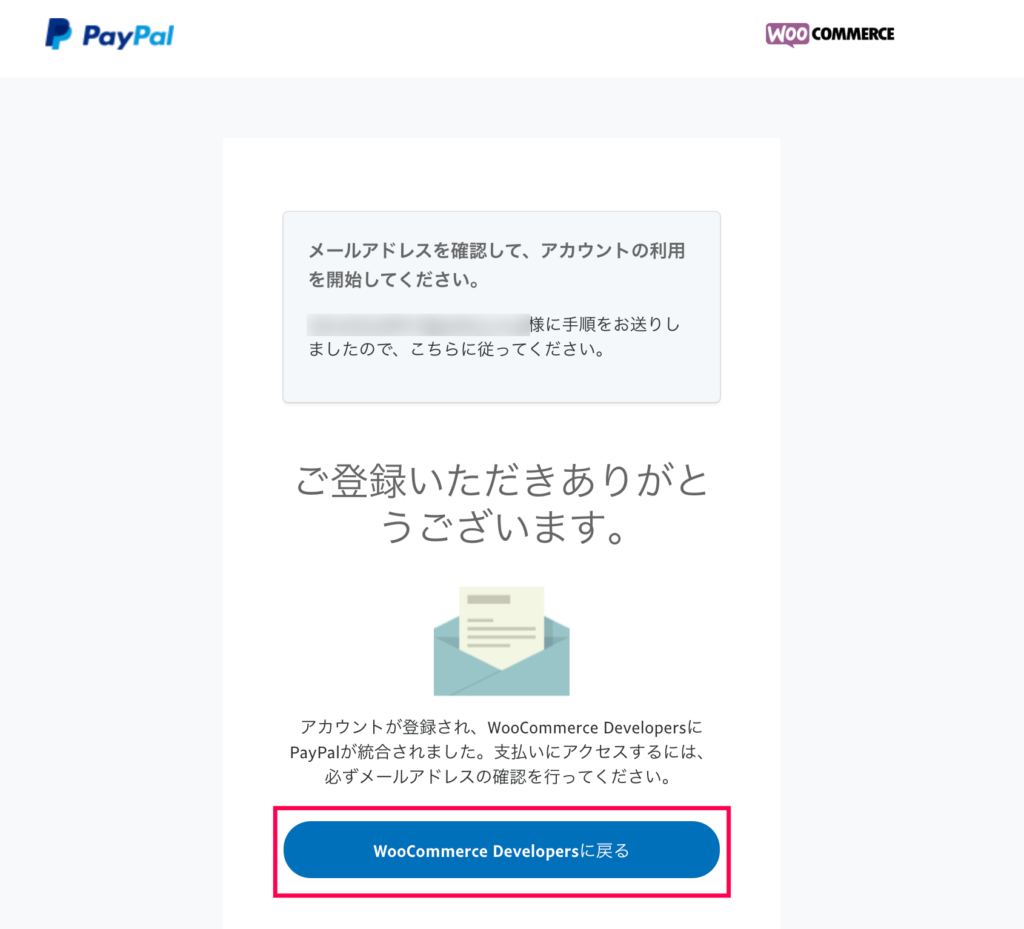Click the COMMERCE text of WooCommerce logo
The height and width of the screenshot is (929, 1024).
click(853, 34)
